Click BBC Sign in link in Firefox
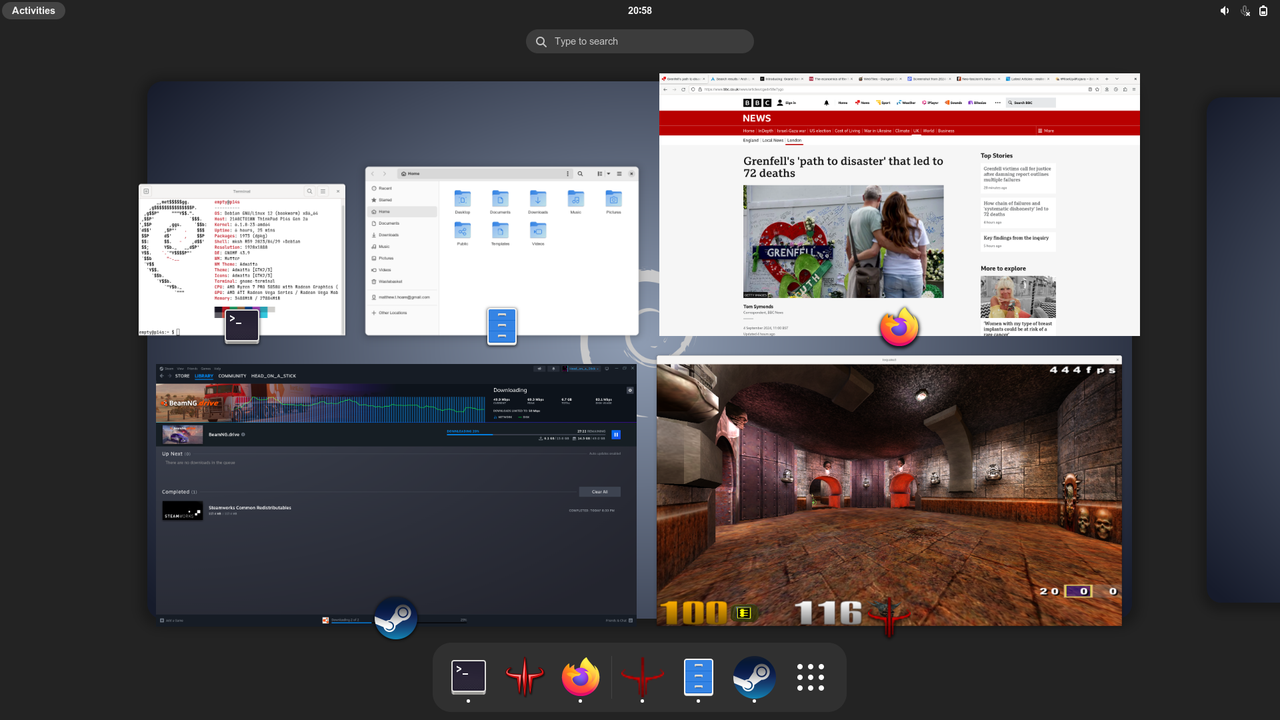This screenshot has width=1280, height=720. [787, 102]
